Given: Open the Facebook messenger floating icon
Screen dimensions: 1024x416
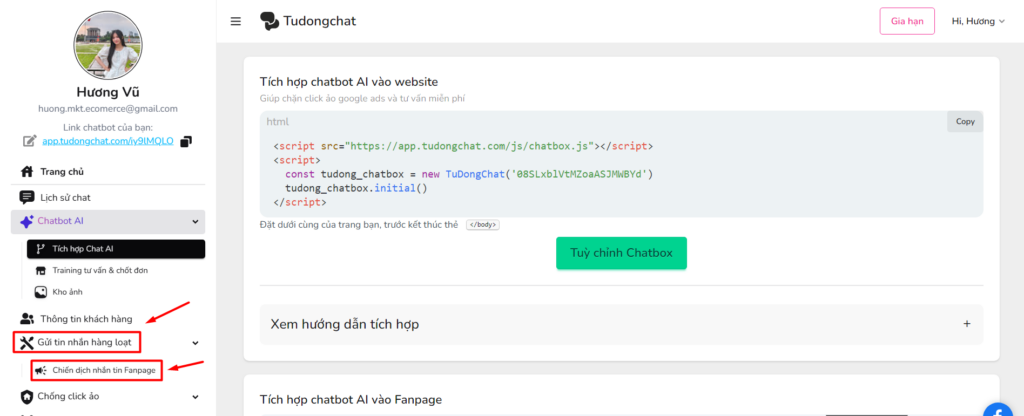Looking at the screenshot, I should click(x=1000, y=409).
